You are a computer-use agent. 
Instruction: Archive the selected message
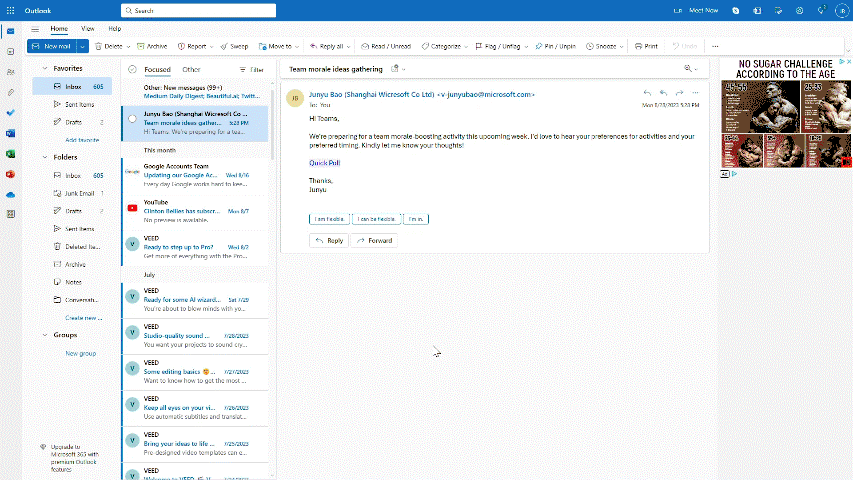pyautogui.click(x=152, y=46)
